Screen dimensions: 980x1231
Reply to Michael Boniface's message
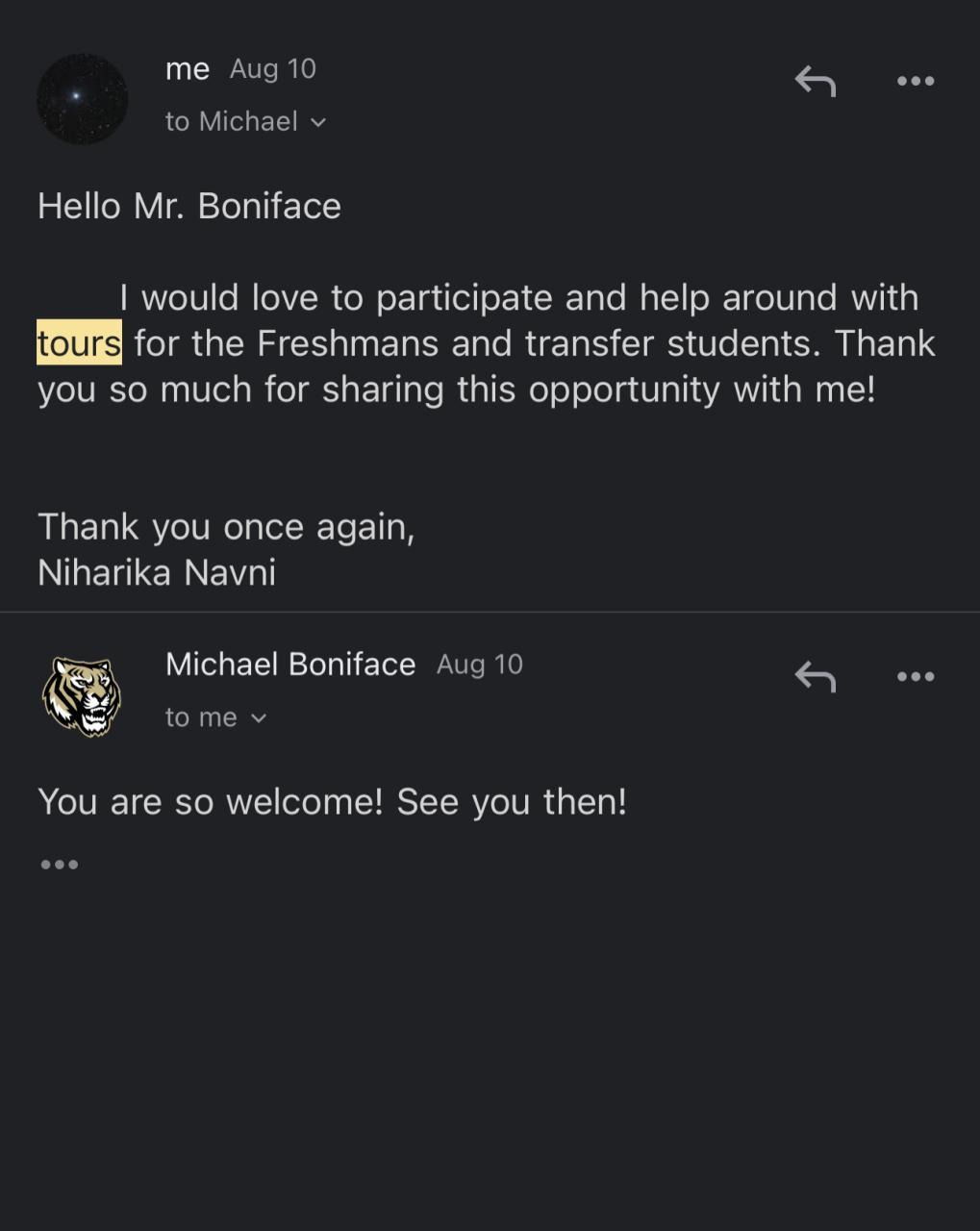tap(815, 677)
